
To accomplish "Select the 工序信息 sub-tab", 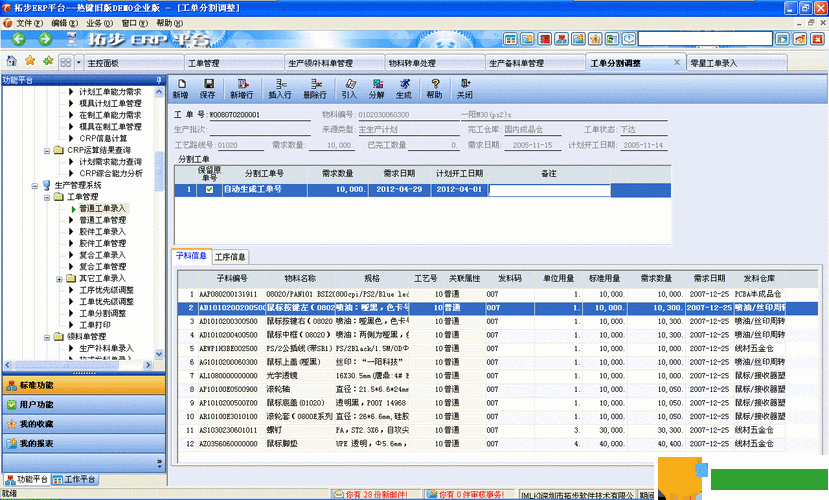I will click(230, 257).
